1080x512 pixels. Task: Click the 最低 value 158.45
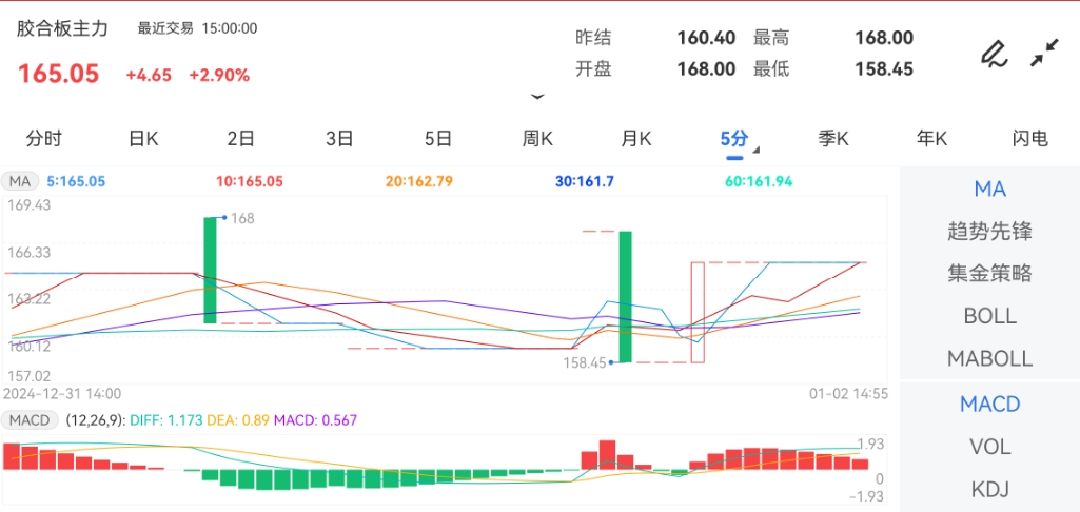884,69
